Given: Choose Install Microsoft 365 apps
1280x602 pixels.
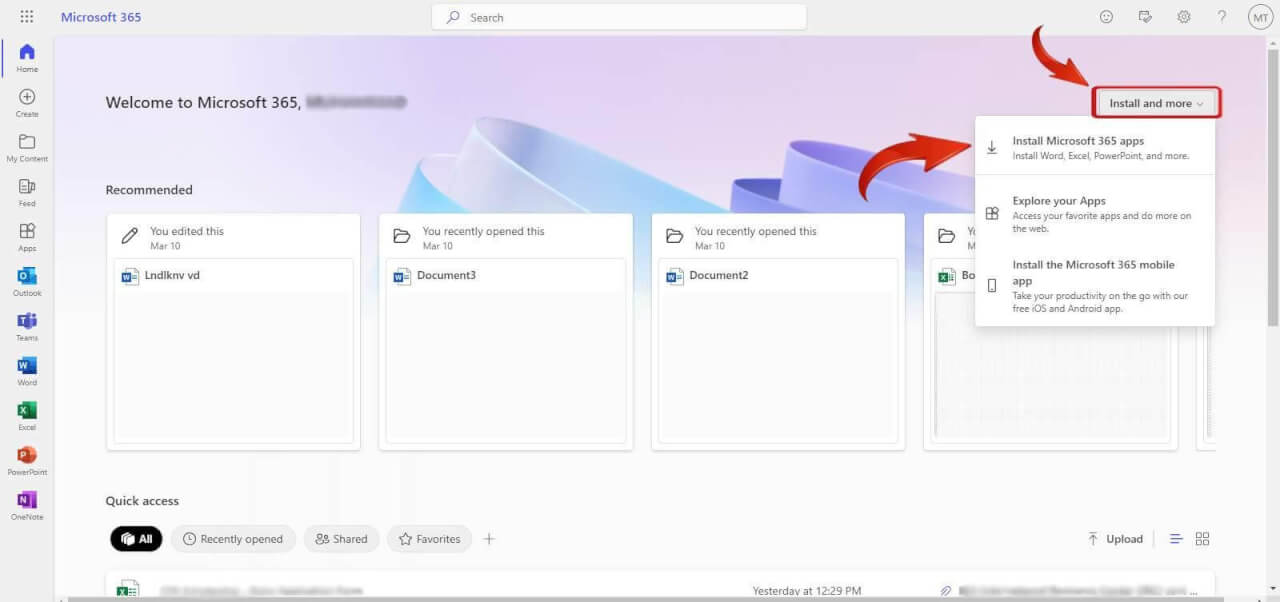Looking at the screenshot, I should [1094, 148].
